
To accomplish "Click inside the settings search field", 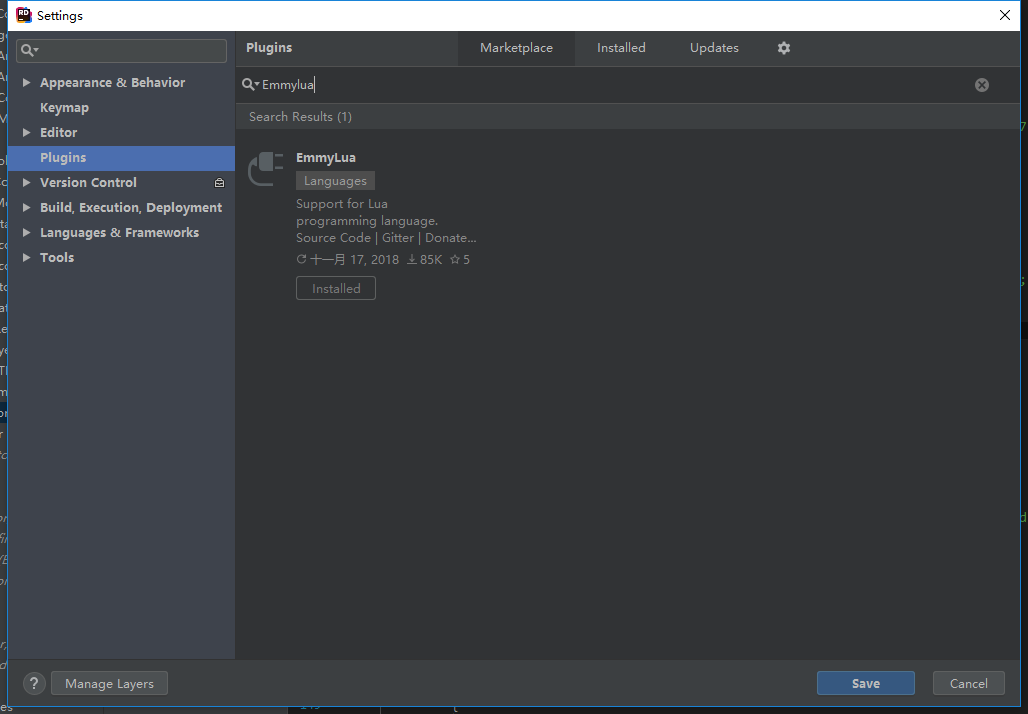I will (120, 50).
